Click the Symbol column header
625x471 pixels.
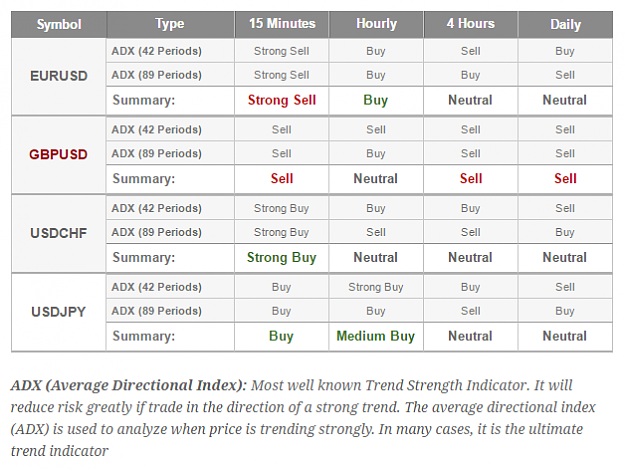pos(59,24)
